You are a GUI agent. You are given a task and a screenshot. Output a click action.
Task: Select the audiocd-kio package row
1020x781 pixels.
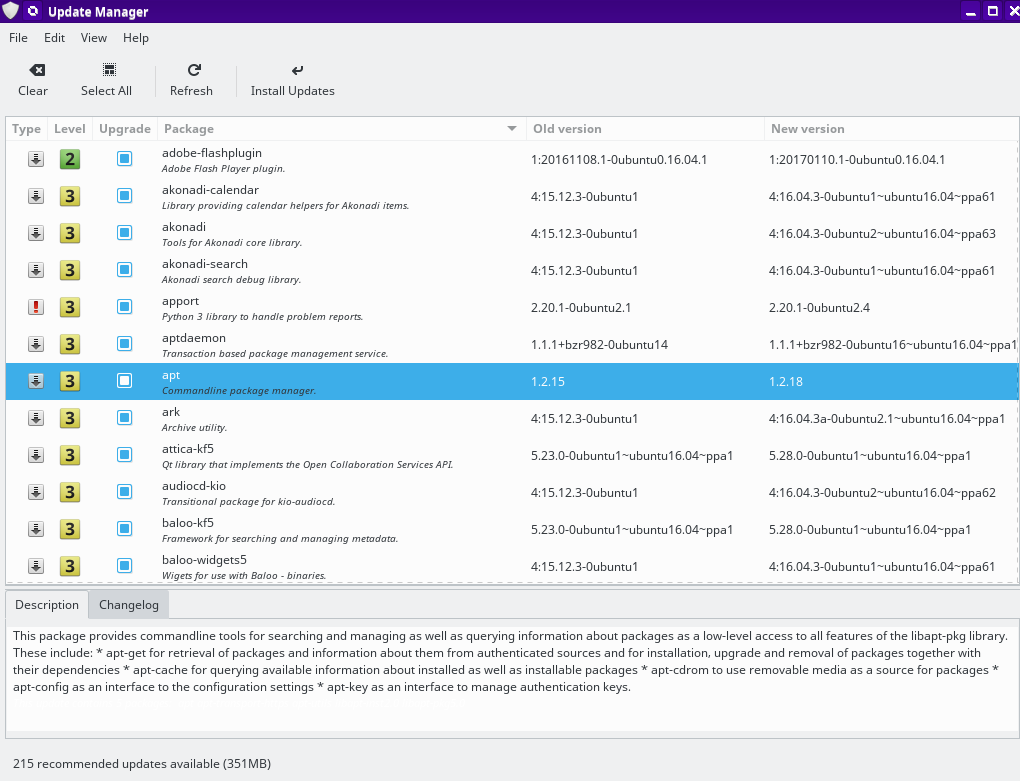click(x=340, y=492)
